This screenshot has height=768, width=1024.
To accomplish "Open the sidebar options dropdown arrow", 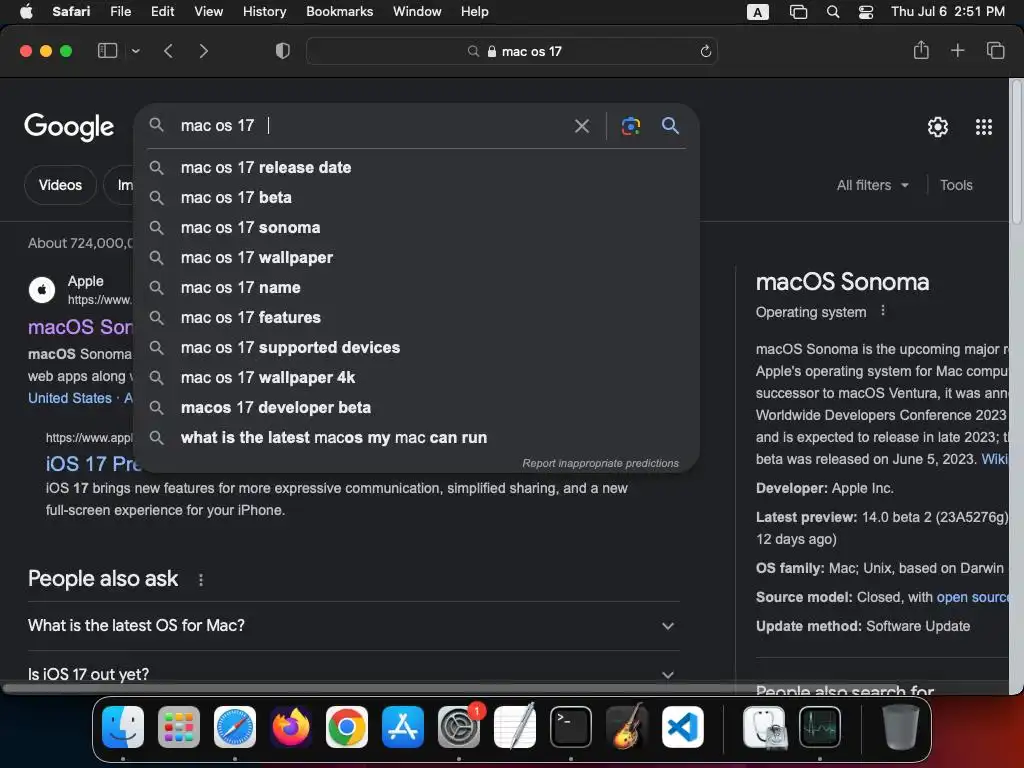I will pos(135,51).
